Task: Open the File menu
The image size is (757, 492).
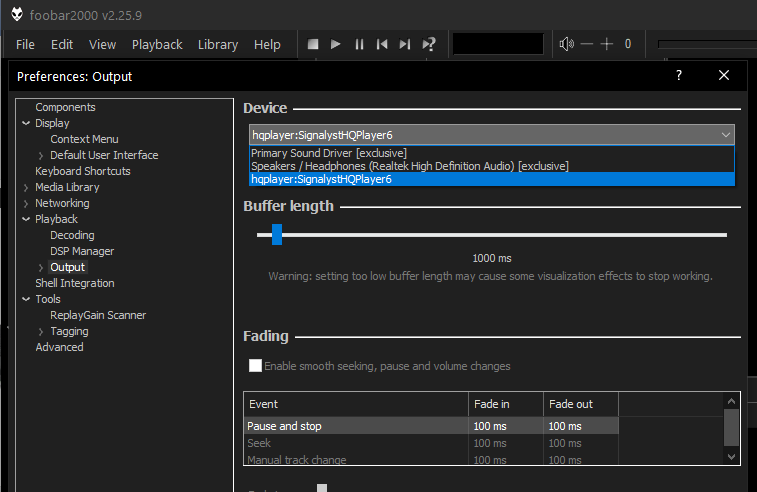Action: 25,44
